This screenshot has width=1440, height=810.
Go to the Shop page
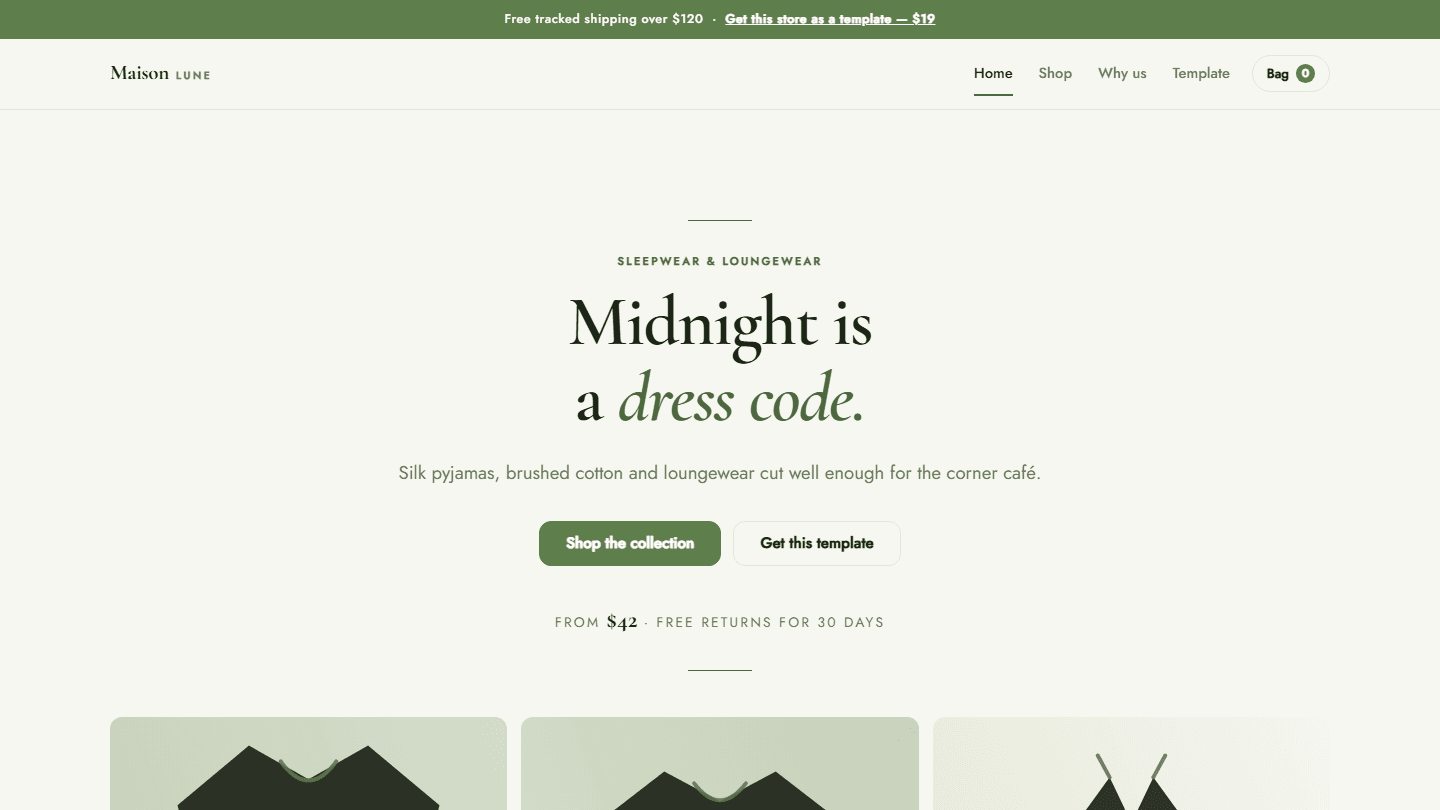[1055, 73]
